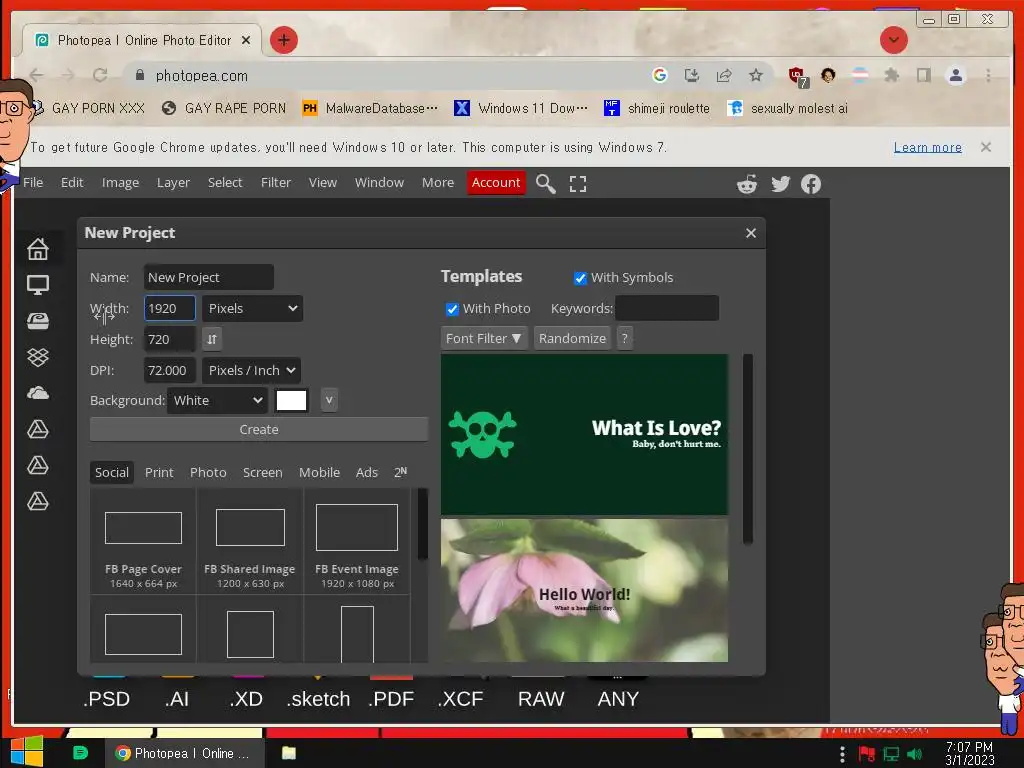Open the Layer menu

click(x=173, y=183)
